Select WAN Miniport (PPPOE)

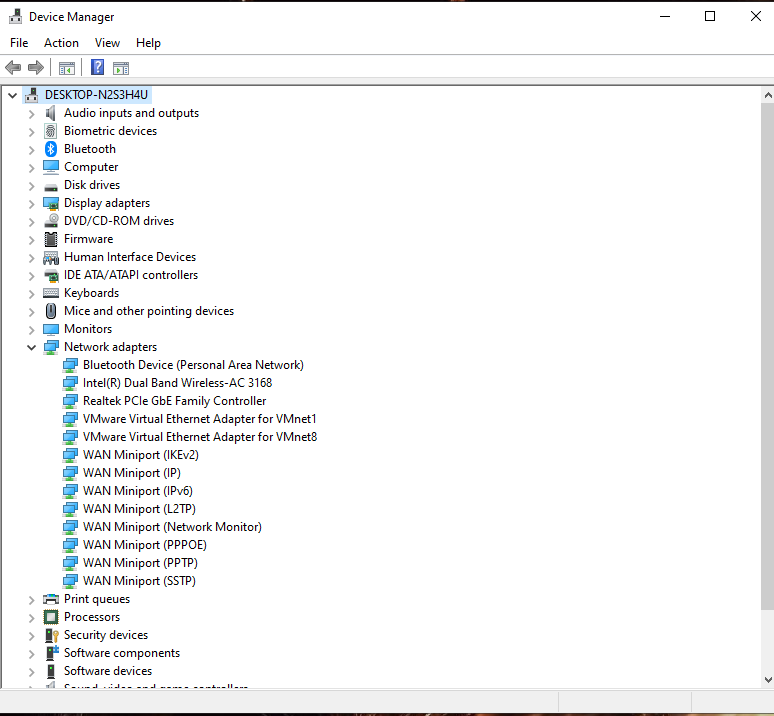click(x=145, y=545)
